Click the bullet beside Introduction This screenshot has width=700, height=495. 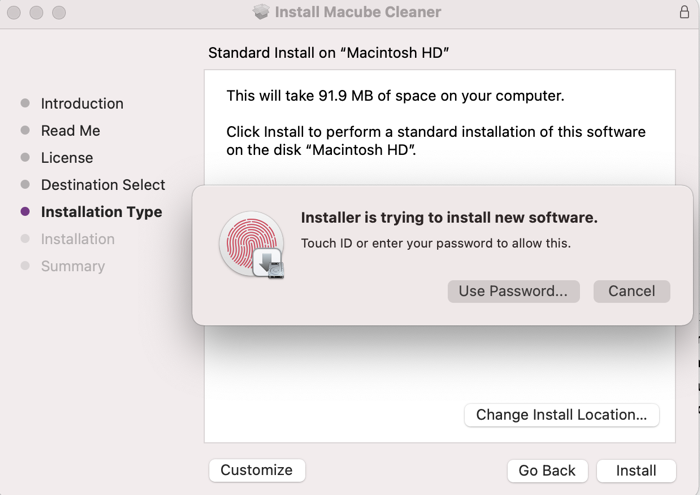click(x=25, y=103)
